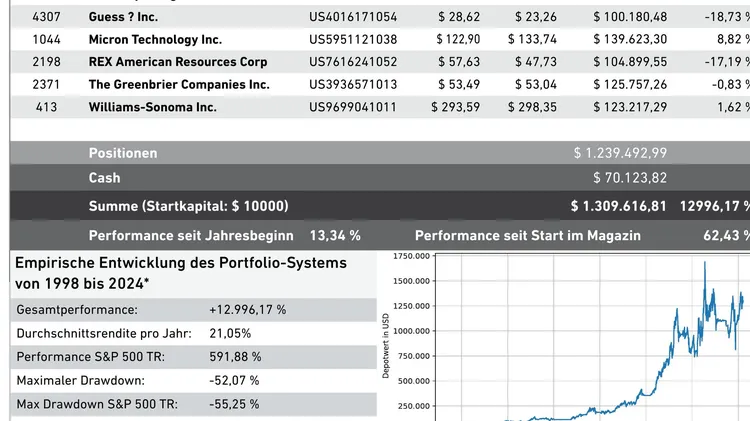Click the Cash label
The image size is (750, 421).
pyautogui.click(x=104, y=178)
